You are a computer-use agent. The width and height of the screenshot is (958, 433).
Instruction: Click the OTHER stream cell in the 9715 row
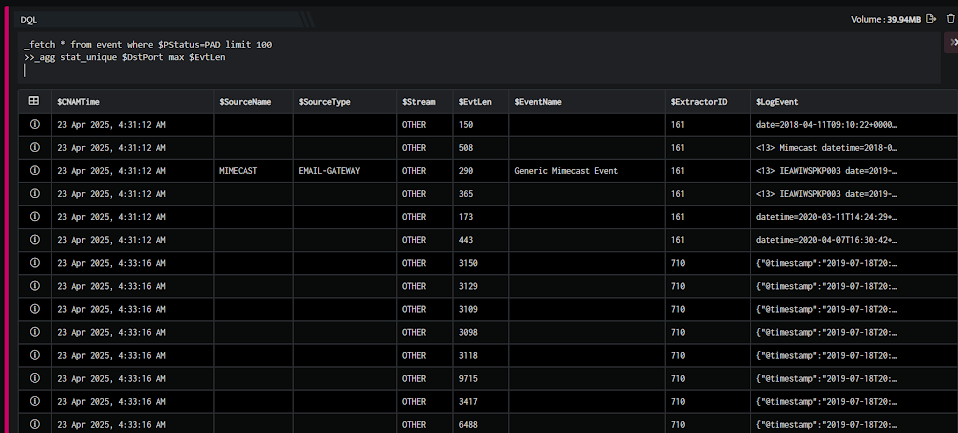click(414, 379)
